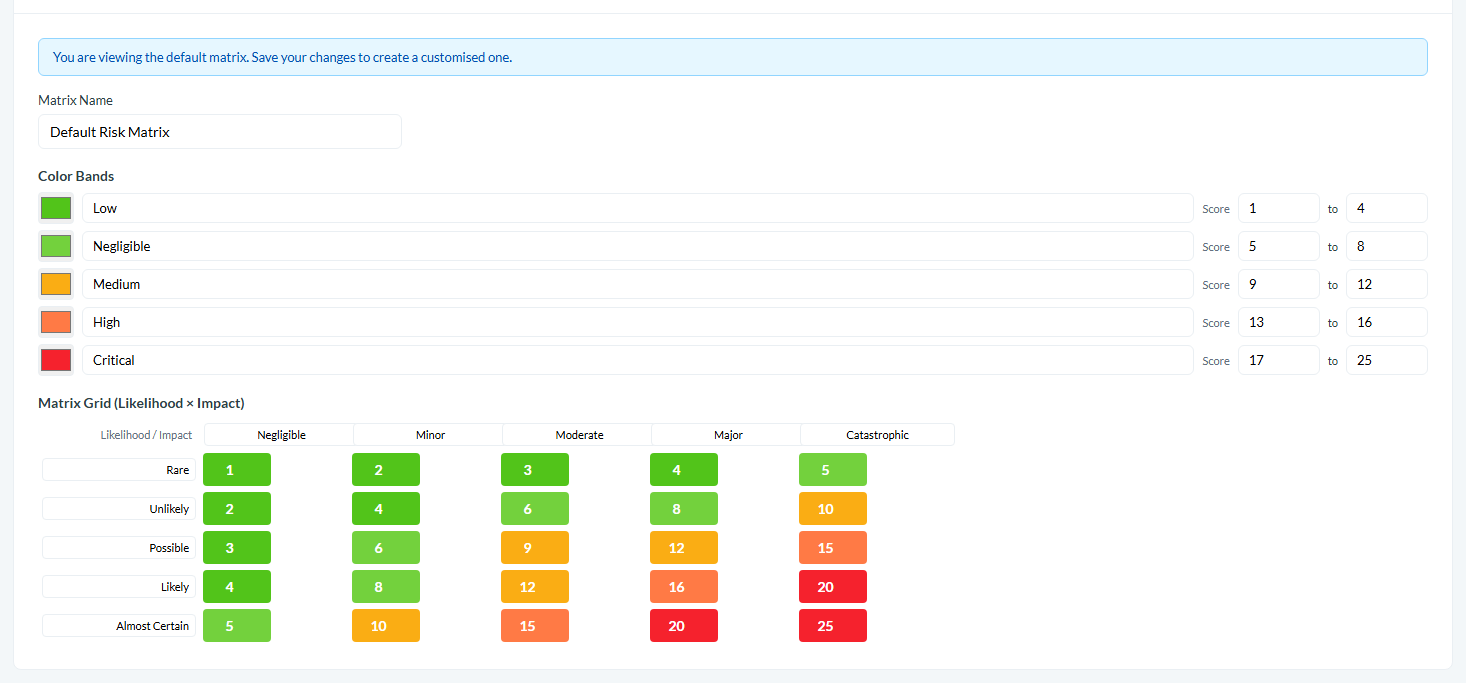Click the Critical band minimum score 17
This screenshot has height=683, width=1466.
click(1279, 360)
